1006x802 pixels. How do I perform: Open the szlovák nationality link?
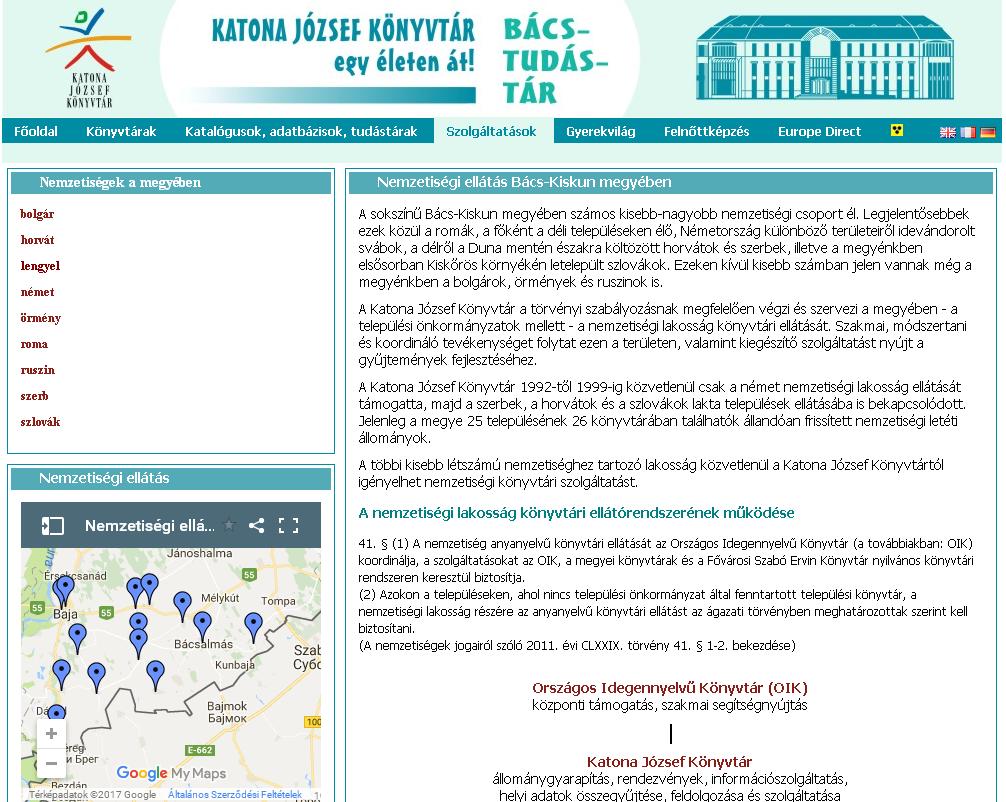[x=40, y=422]
